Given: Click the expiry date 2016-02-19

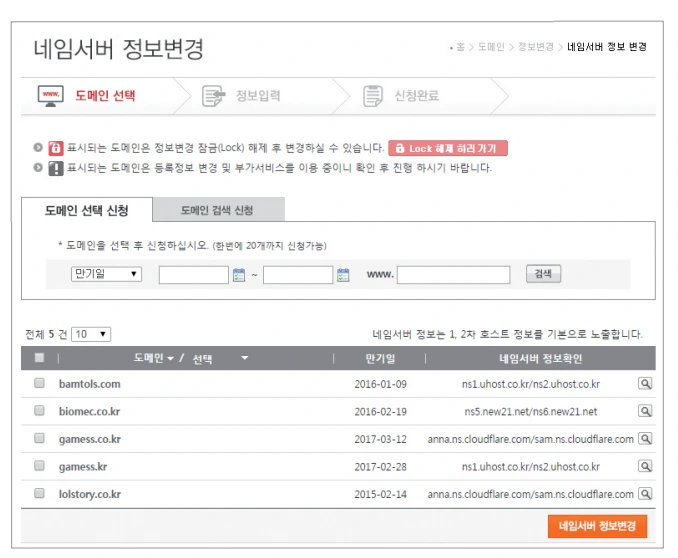Looking at the screenshot, I should coord(381,412).
